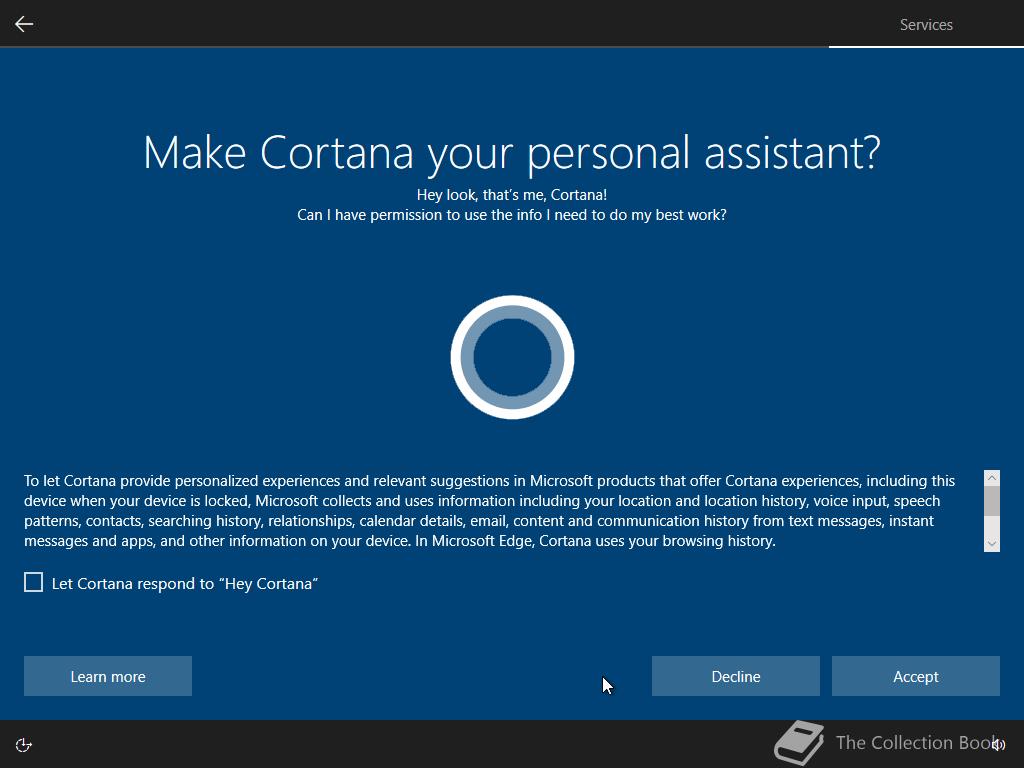Click the volume speaker icon
This screenshot has height=768, width=1024.
click(998, 745)
